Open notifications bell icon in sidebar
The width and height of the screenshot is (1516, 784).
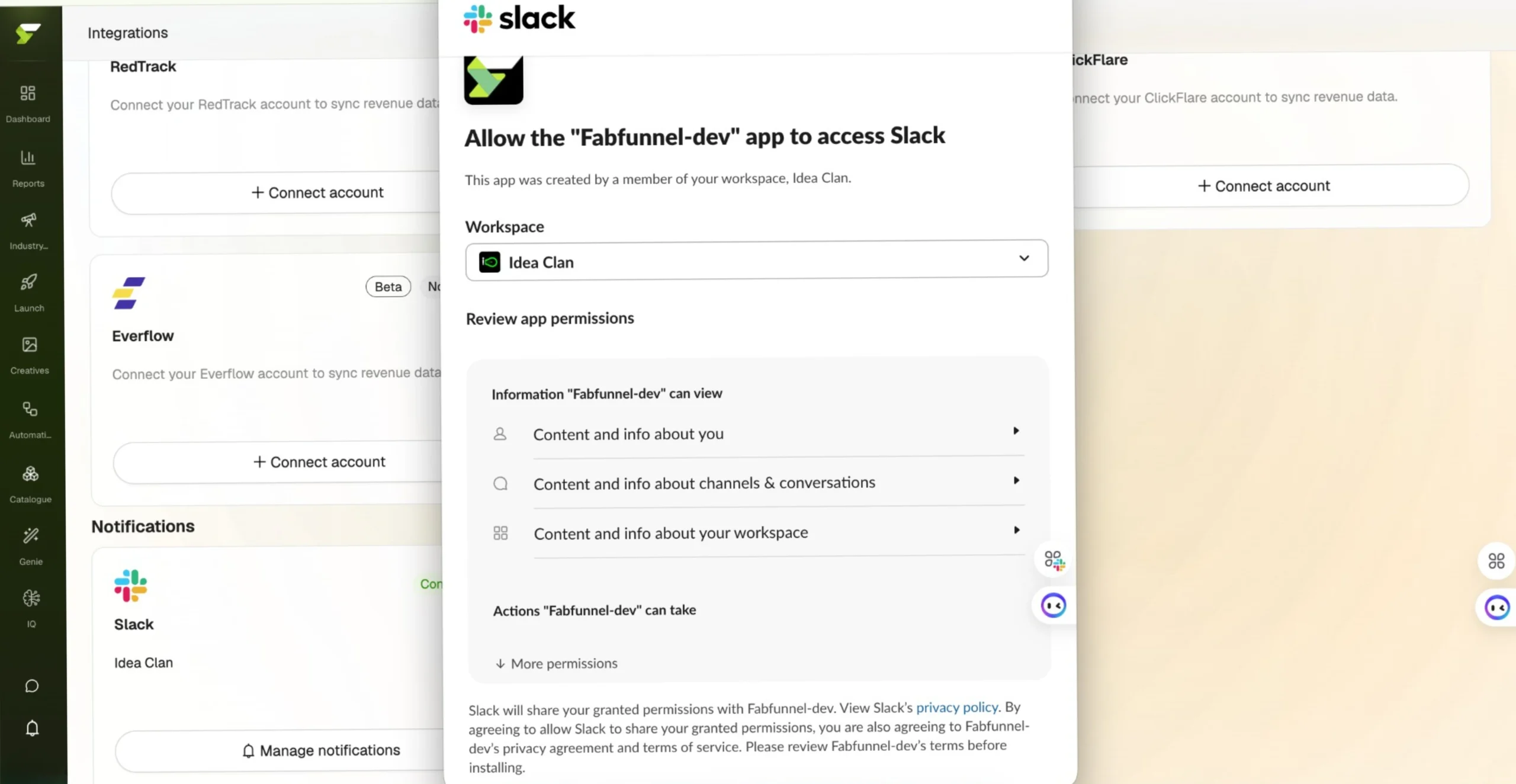click(x=33, y=728)
